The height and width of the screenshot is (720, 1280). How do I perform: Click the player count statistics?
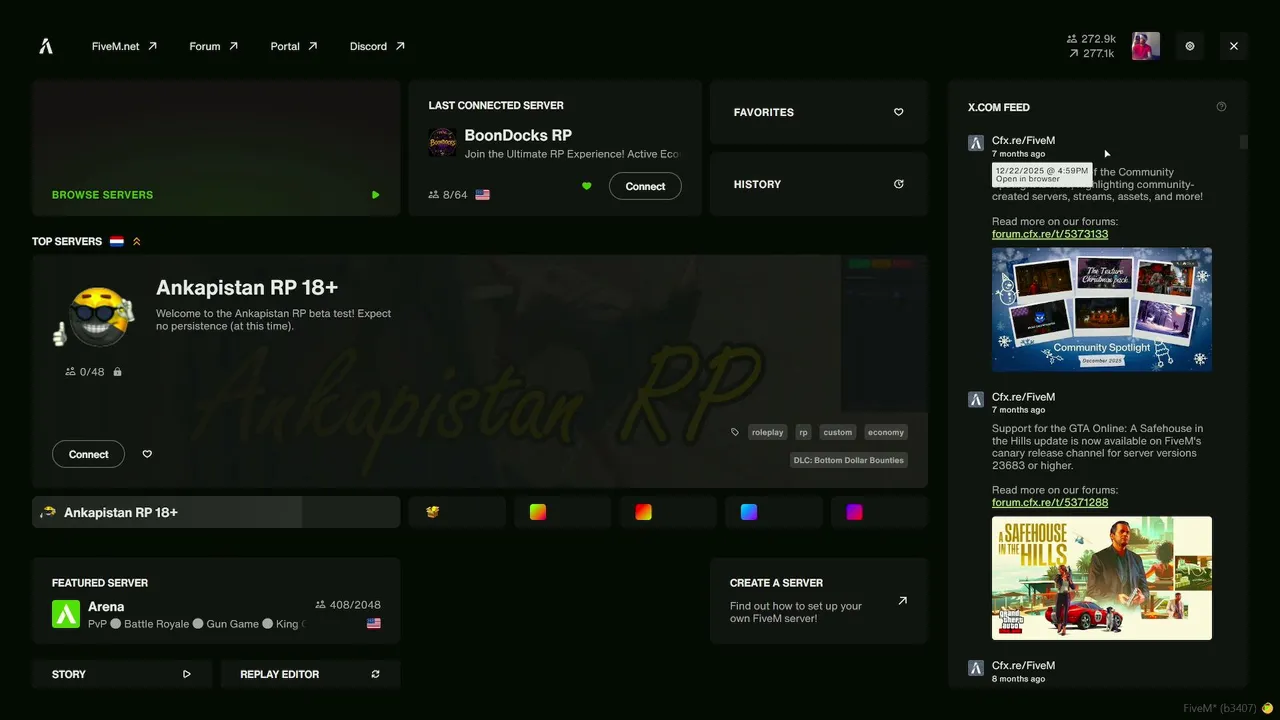[1092, 46]
